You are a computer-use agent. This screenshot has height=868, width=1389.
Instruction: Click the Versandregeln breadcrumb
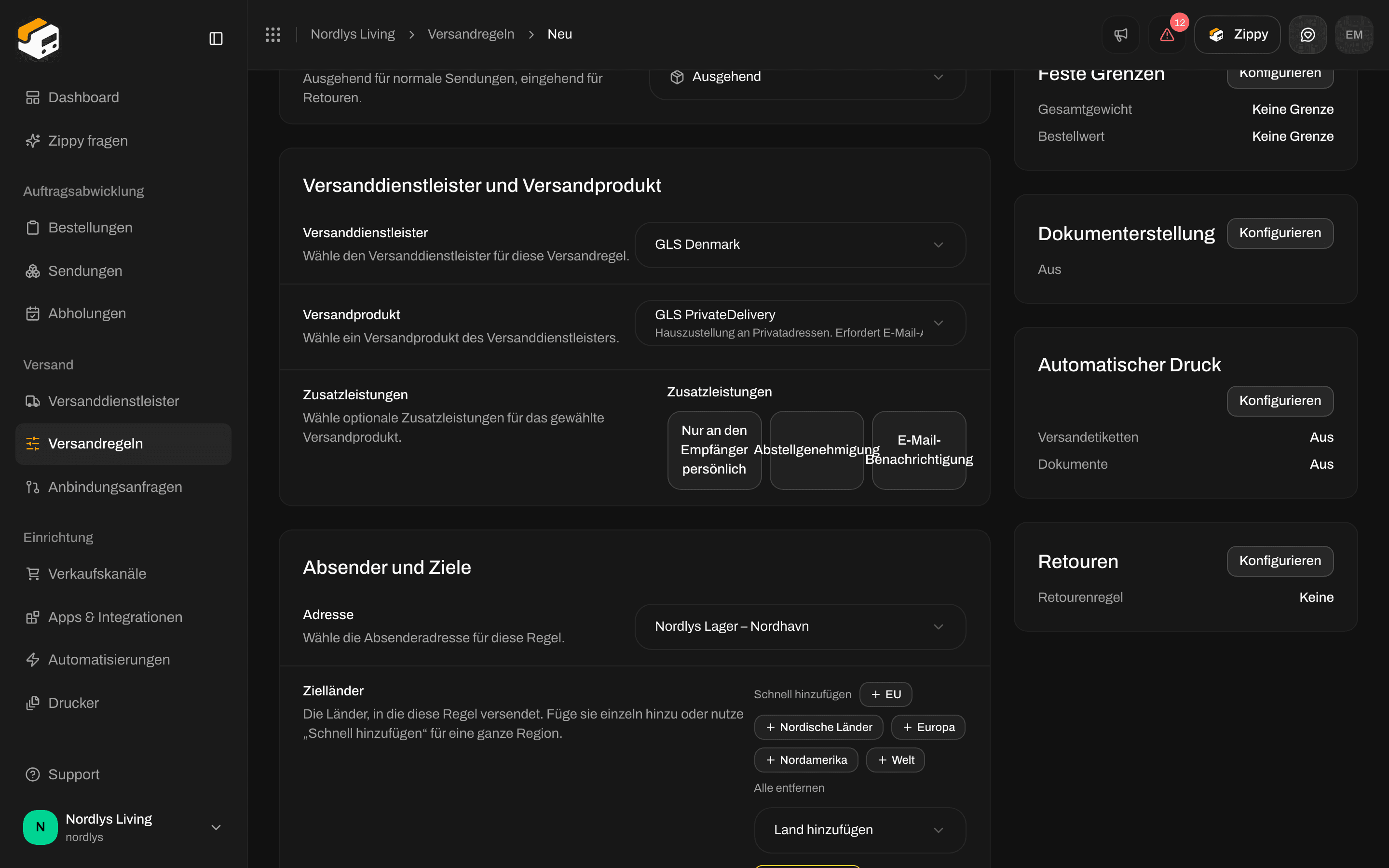tap(471, 34)
